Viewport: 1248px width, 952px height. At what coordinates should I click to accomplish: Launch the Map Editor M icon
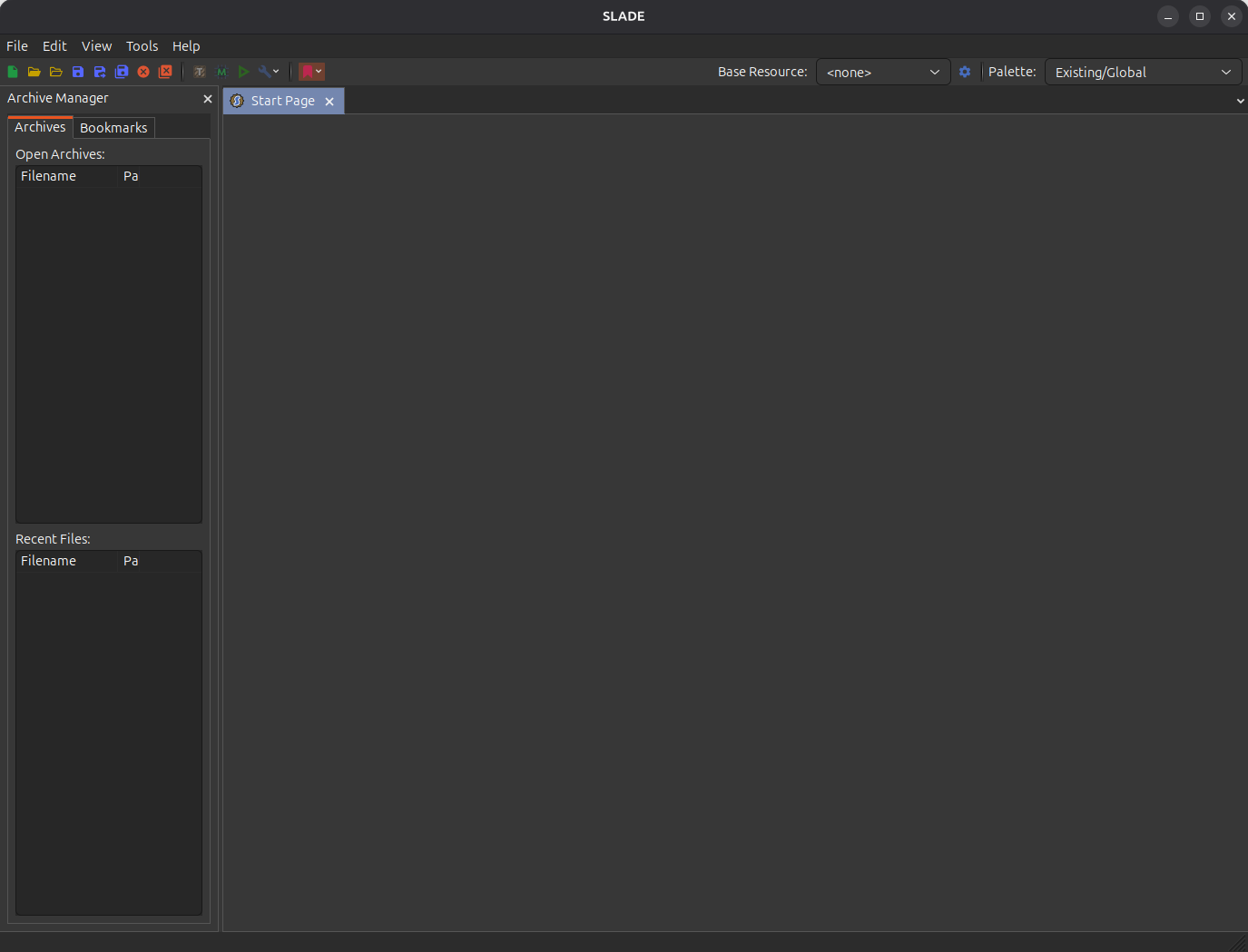[221, 72]
